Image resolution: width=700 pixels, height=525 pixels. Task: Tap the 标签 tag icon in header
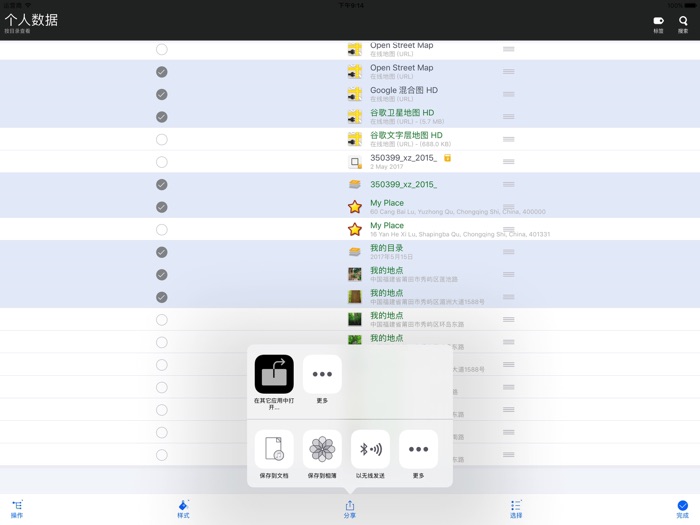pyautogui.click(x=658, y=23)
